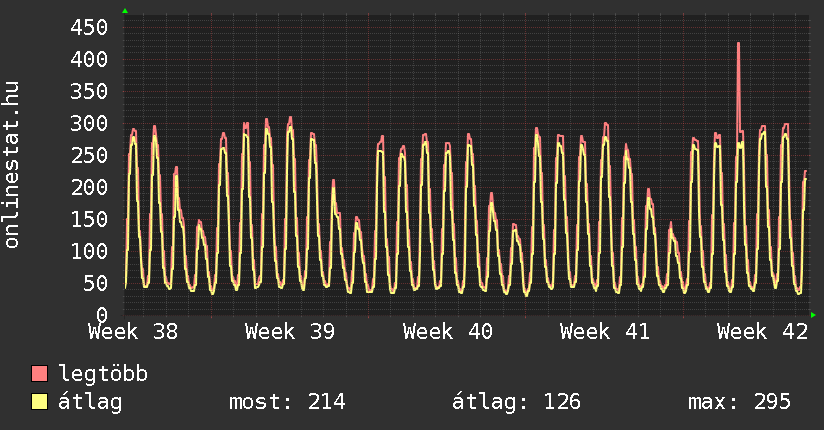
Task: Click the 300 y-axis label
Action: coord(88,123)
